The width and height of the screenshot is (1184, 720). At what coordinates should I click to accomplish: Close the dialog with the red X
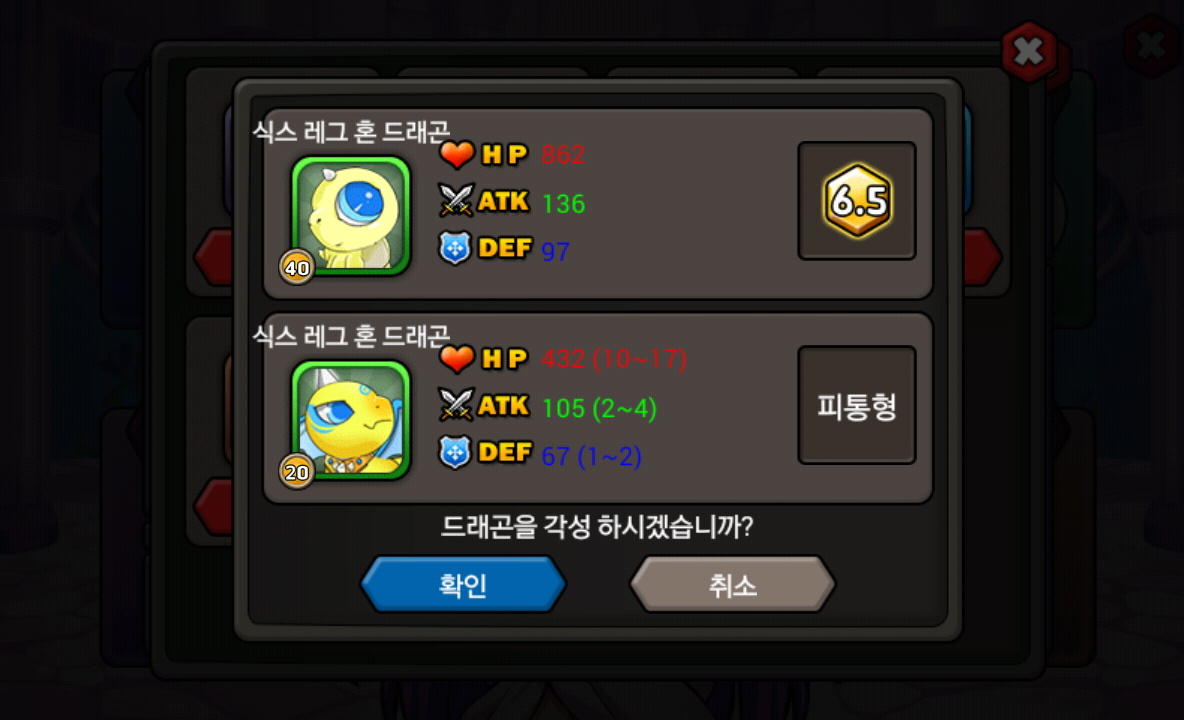(1029, 51)
